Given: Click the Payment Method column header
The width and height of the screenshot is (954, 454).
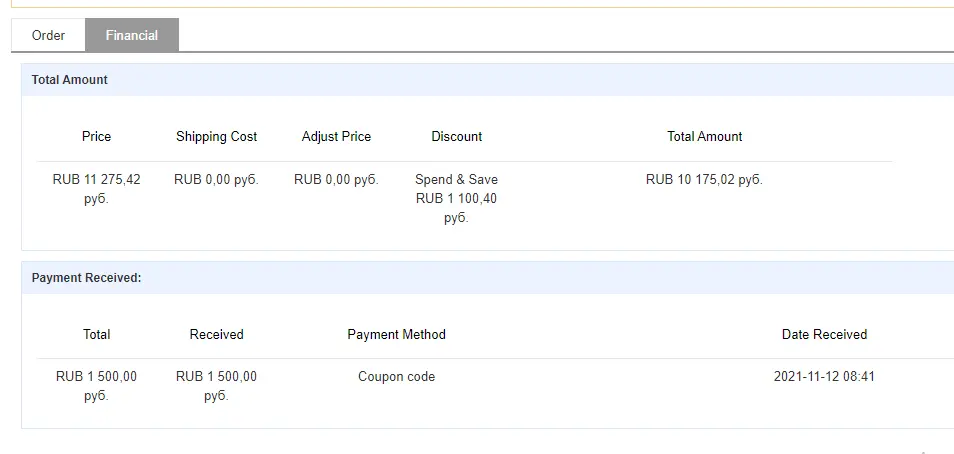Looking at the screenshot, I should [x=397, y=334].
